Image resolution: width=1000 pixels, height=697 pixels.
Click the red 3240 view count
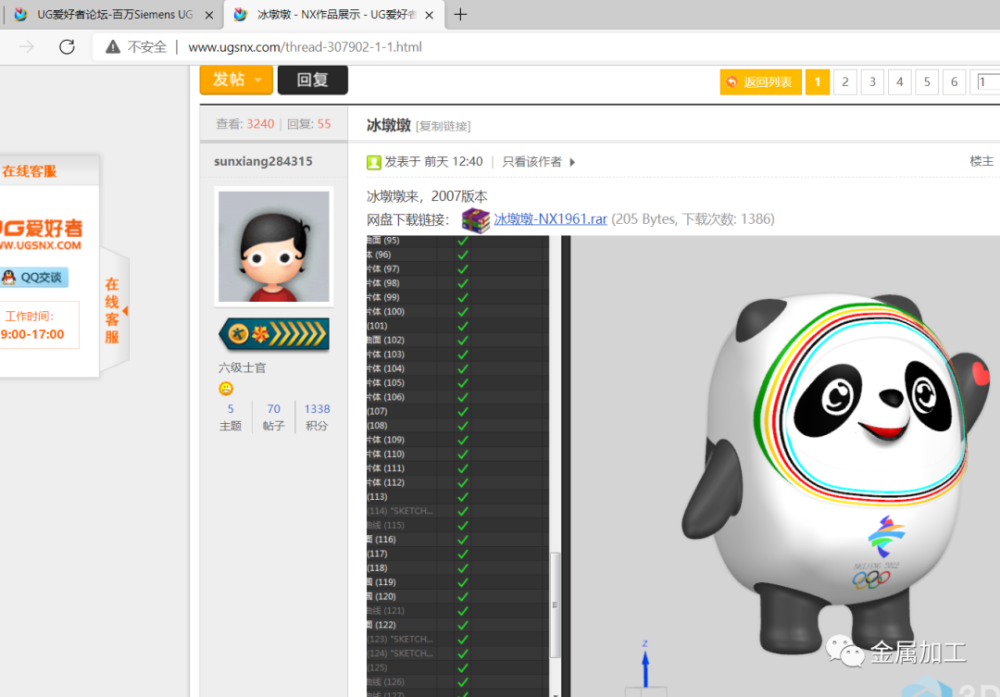(x=260, y=124)
